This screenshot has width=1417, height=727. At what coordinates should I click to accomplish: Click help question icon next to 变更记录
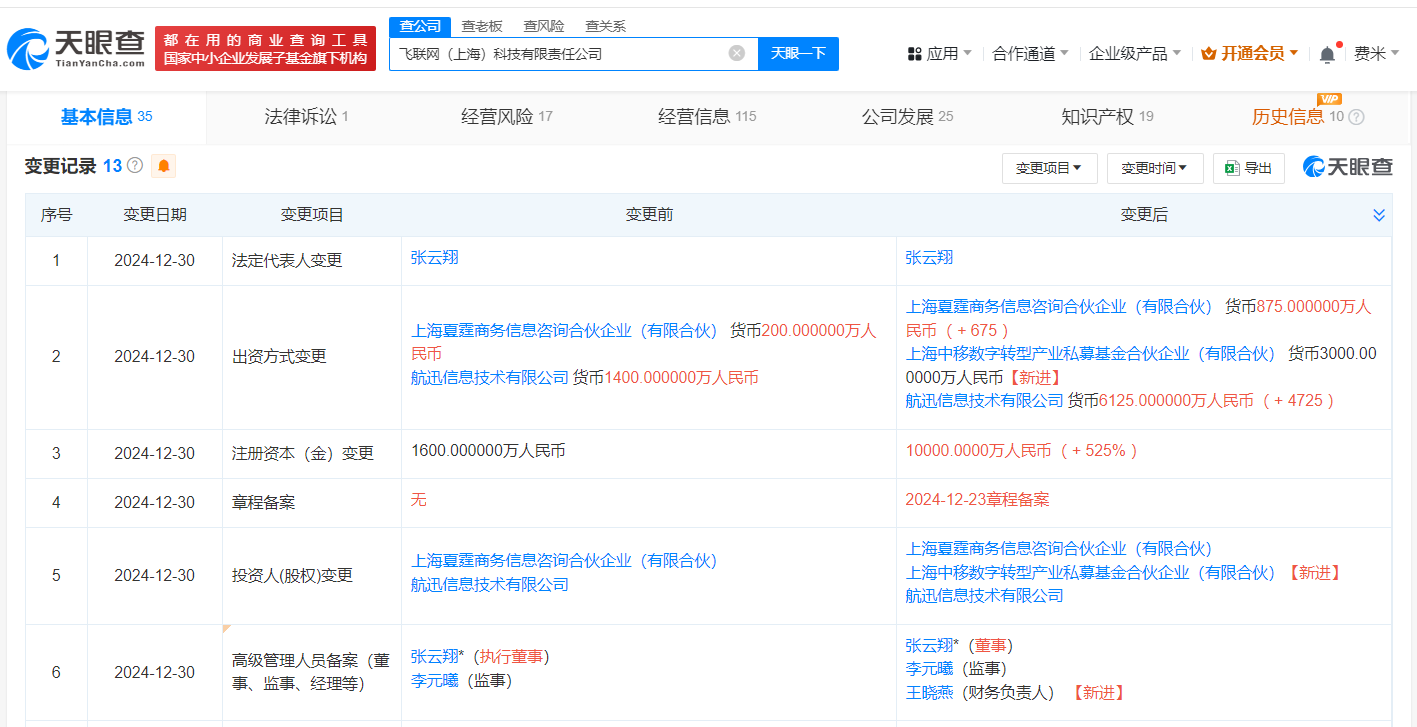135,166
